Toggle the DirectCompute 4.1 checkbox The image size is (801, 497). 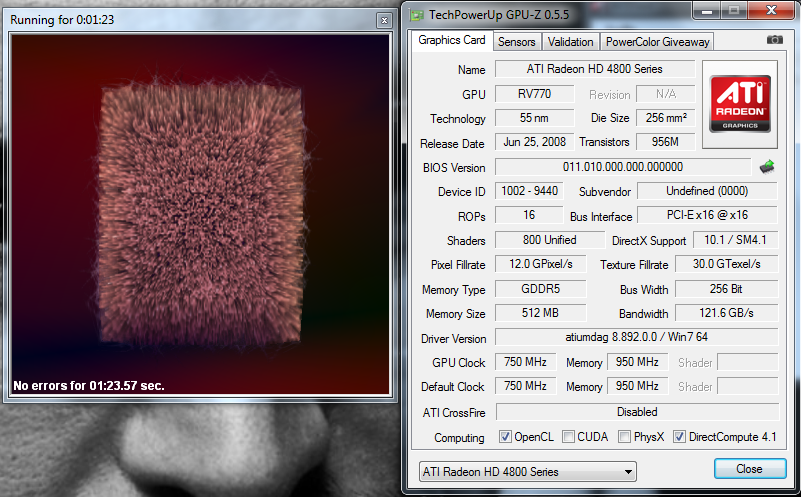tap(679, 437)
